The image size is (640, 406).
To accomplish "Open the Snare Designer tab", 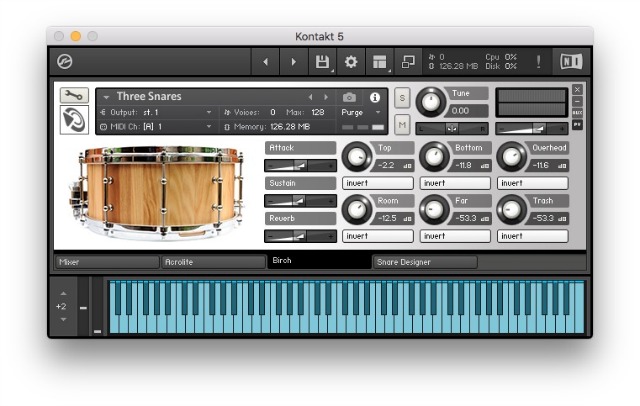I will point(425,262).
